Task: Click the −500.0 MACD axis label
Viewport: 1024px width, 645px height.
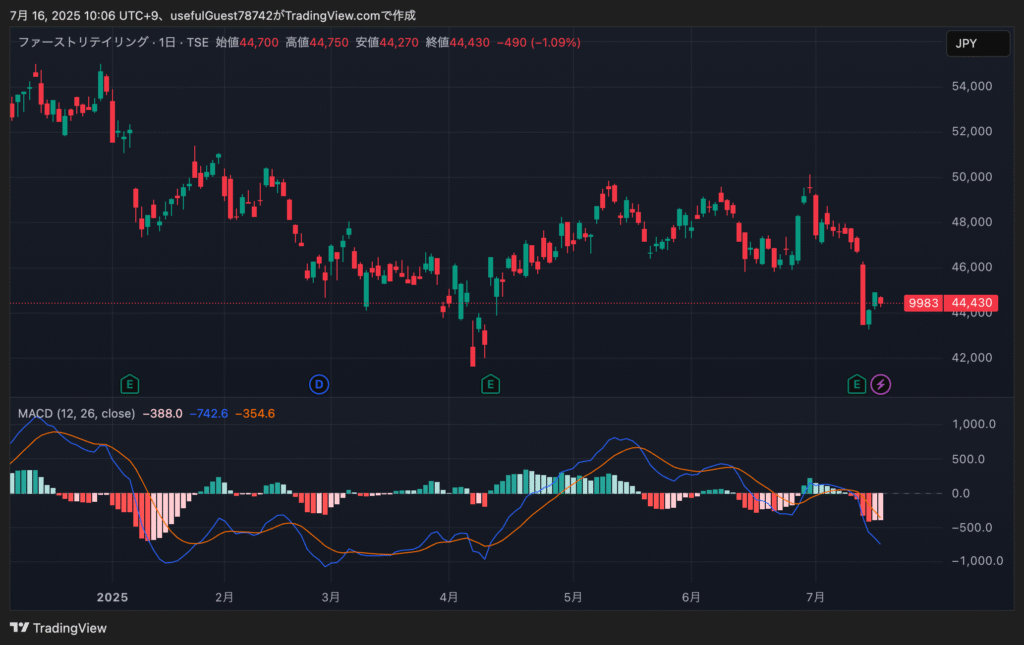Action: (x=972, y=527)
